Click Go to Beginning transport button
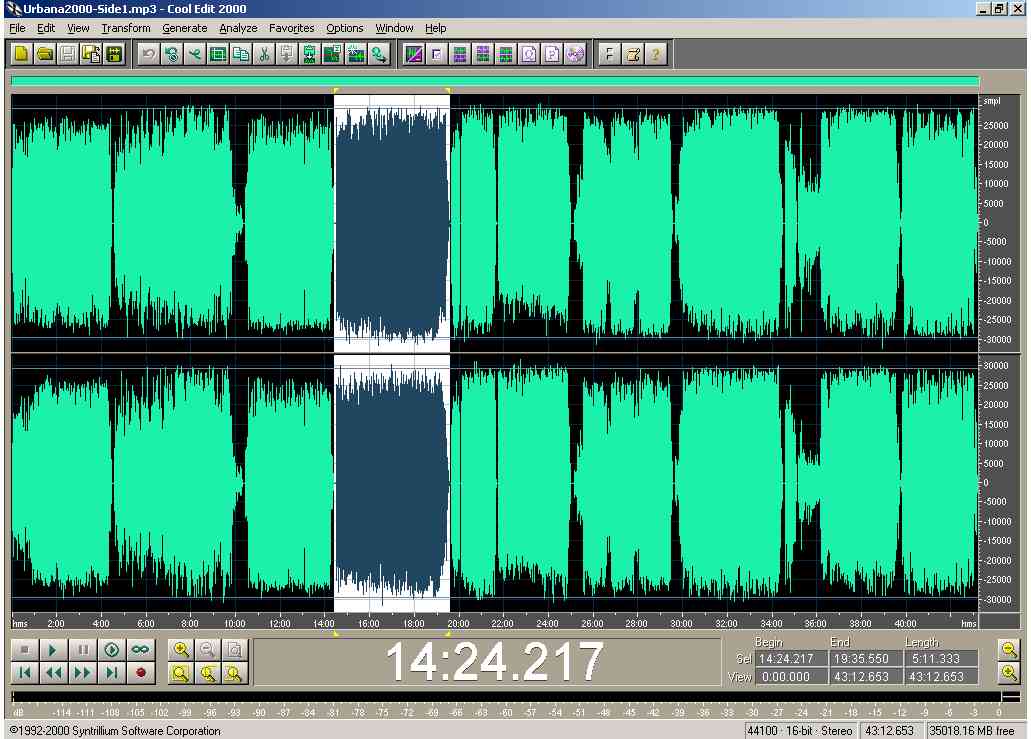1031x739 pixels. point(24,673)
